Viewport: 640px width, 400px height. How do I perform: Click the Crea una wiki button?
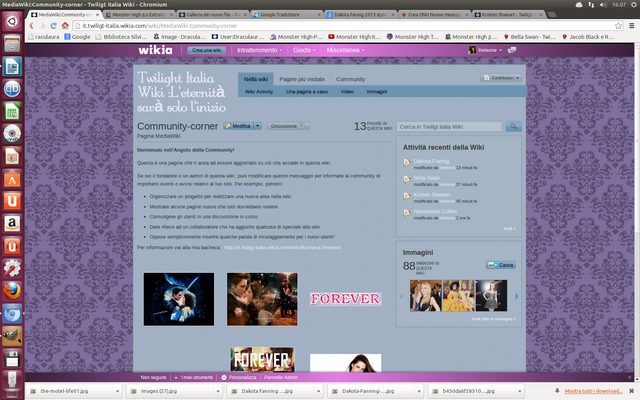[207, 50]
